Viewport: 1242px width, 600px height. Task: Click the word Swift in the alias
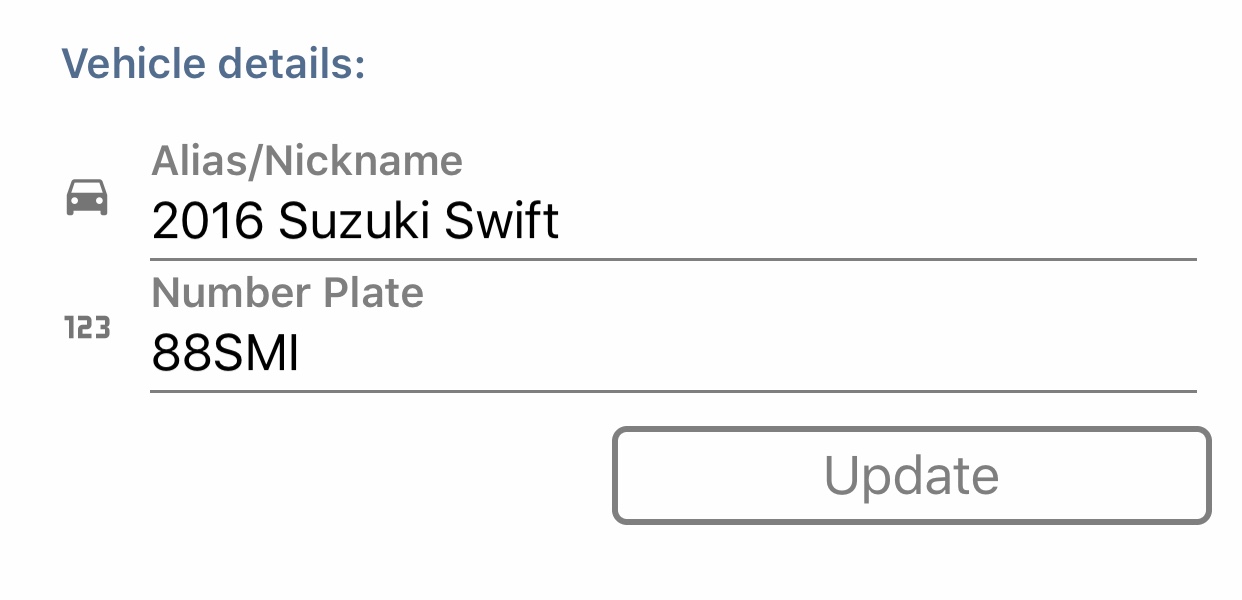(x=502, y=221)
